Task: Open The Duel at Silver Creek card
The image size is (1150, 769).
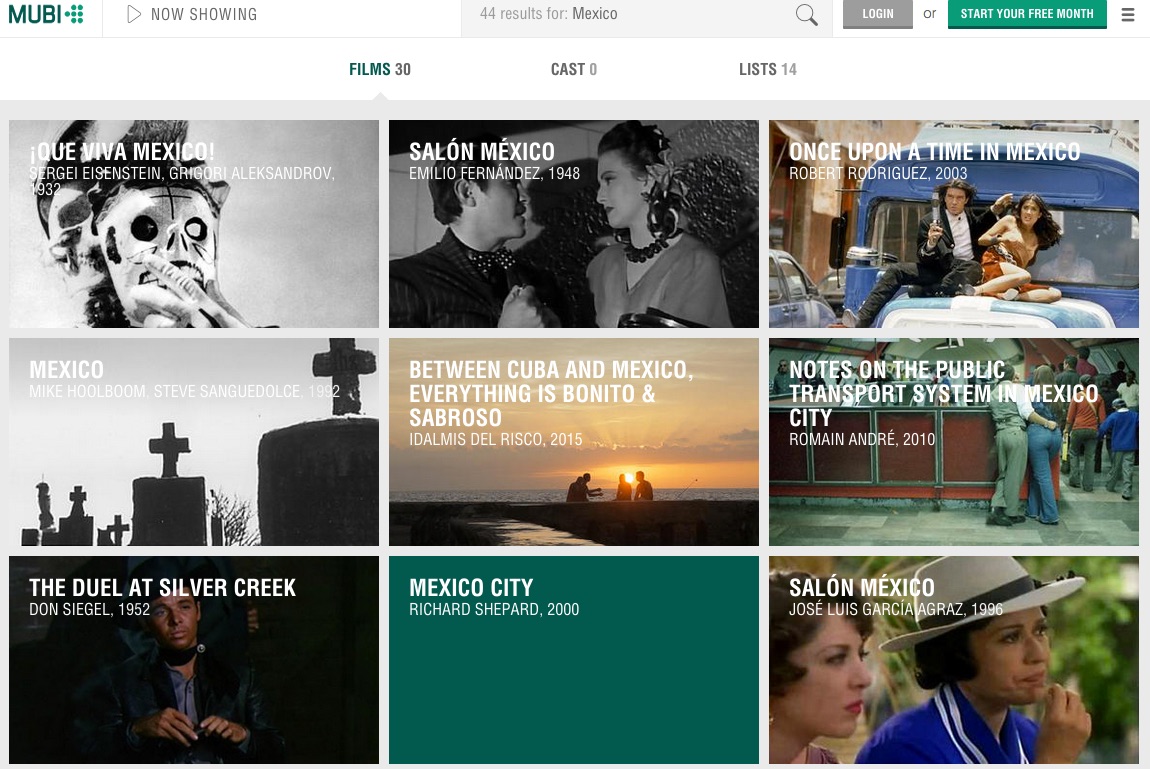Action: [194, 660]
